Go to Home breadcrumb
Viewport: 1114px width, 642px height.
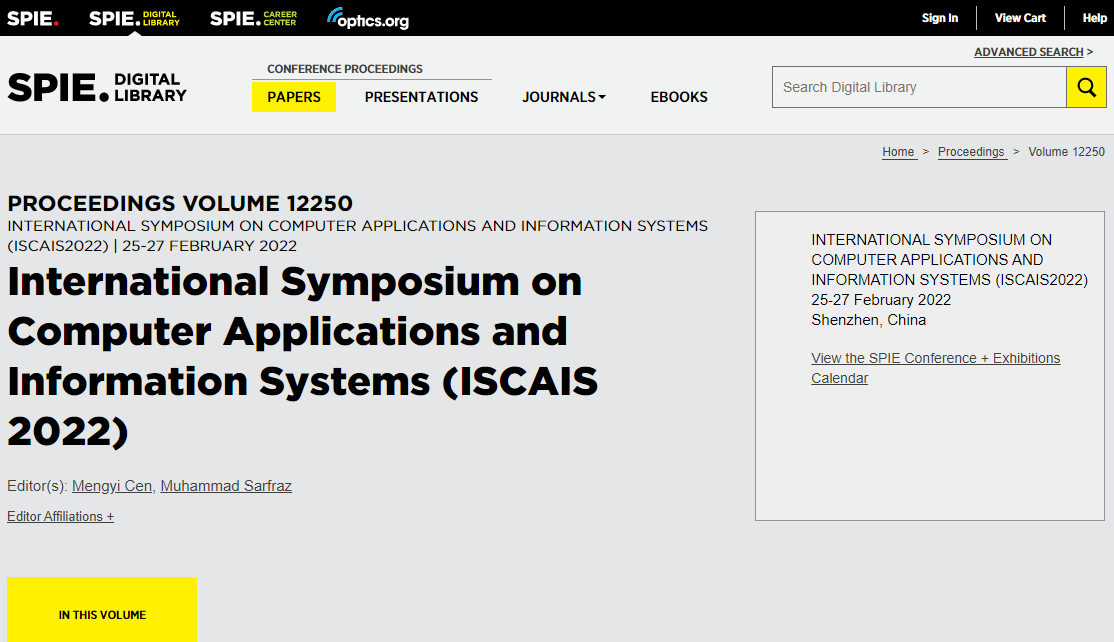coord(899,152)
